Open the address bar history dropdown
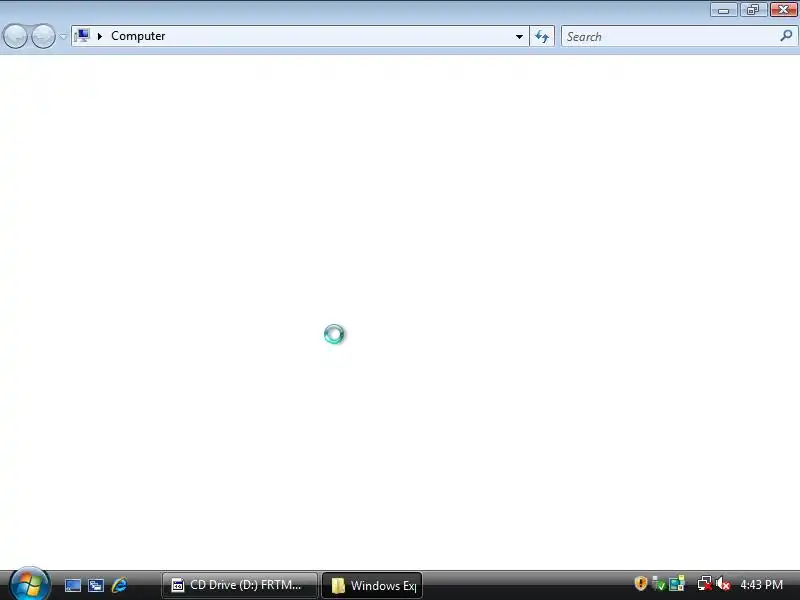Viewport: 800px width, 600px height. 519,36
